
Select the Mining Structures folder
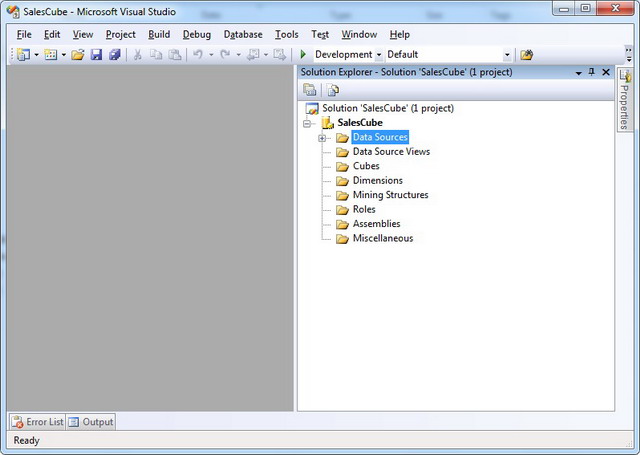[x=391, y=195]
